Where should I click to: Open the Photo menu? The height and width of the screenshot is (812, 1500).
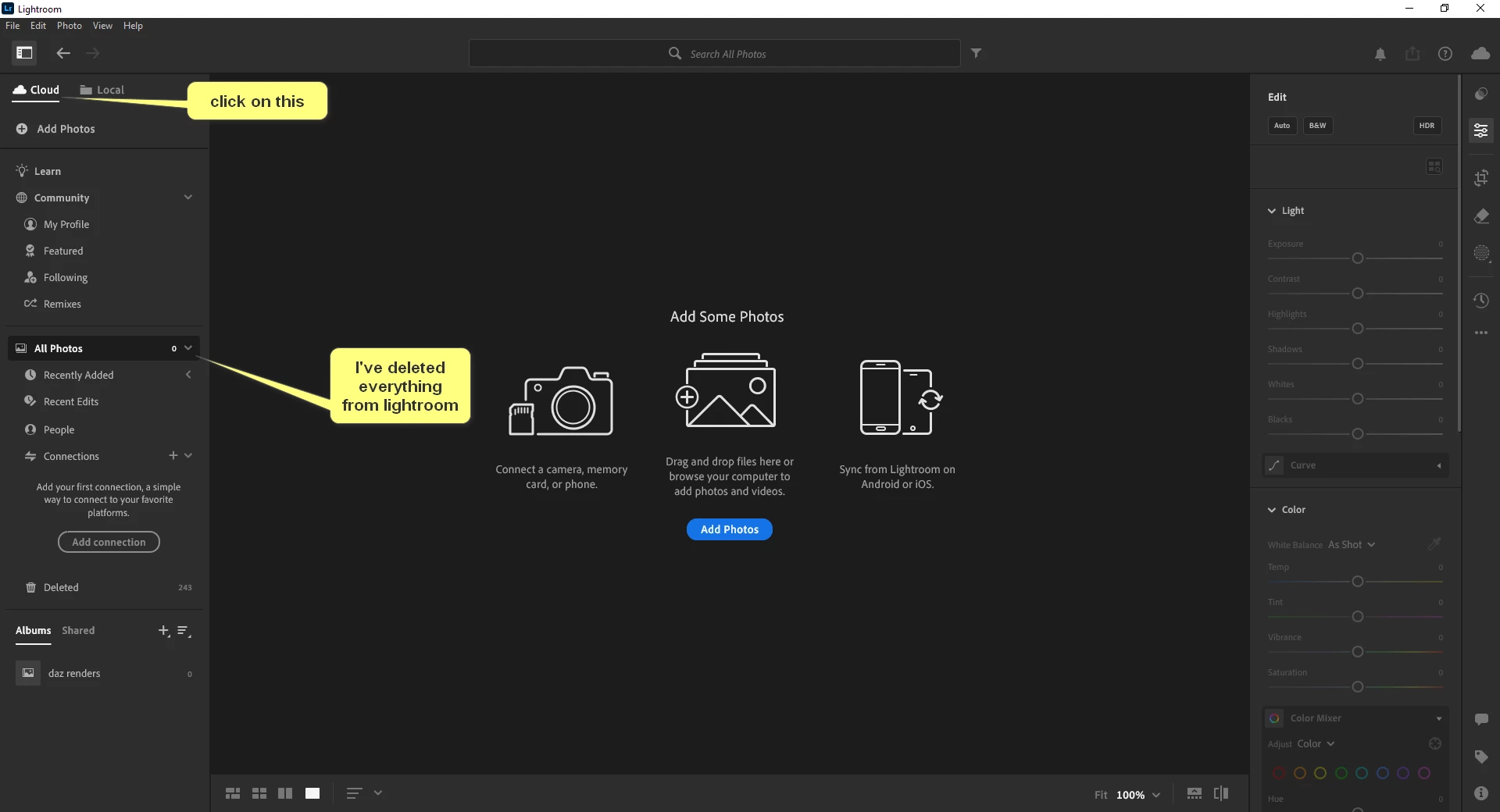[x=70, y=26]
